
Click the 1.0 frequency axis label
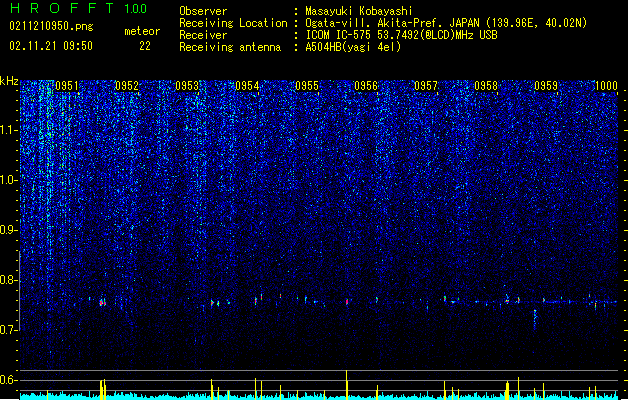9,180
